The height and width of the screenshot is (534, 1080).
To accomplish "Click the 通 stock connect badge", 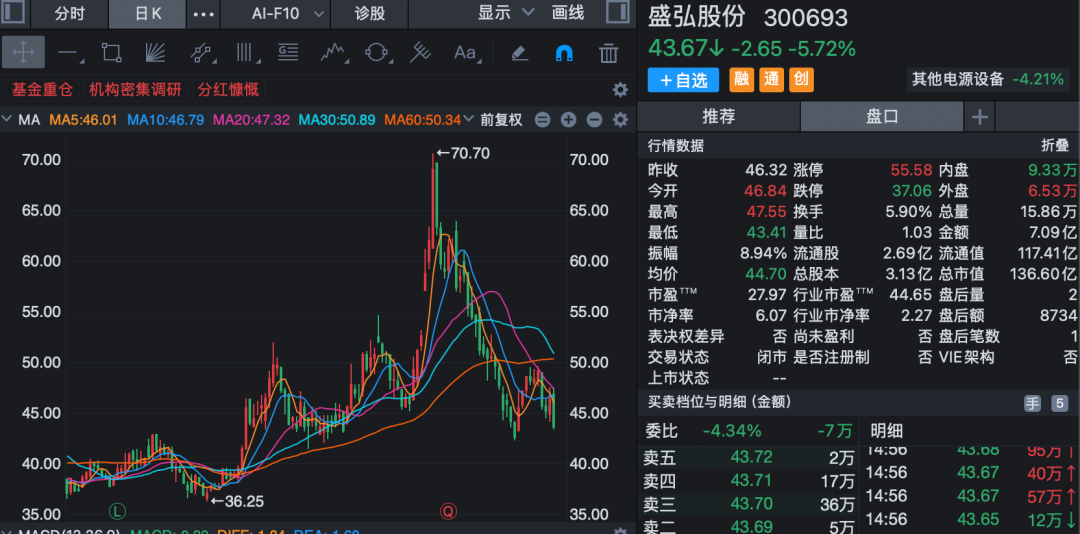I will (x=771, y=80).
